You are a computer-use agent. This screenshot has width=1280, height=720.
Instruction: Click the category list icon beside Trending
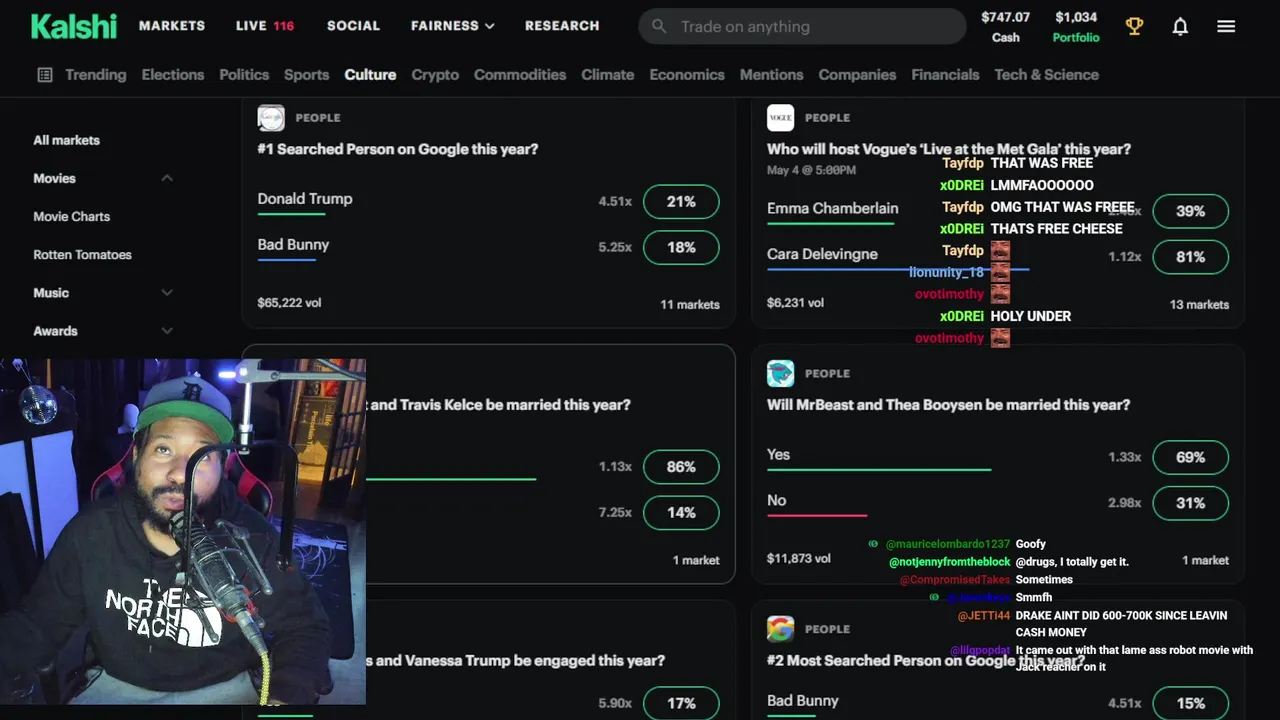pos(45,75)
